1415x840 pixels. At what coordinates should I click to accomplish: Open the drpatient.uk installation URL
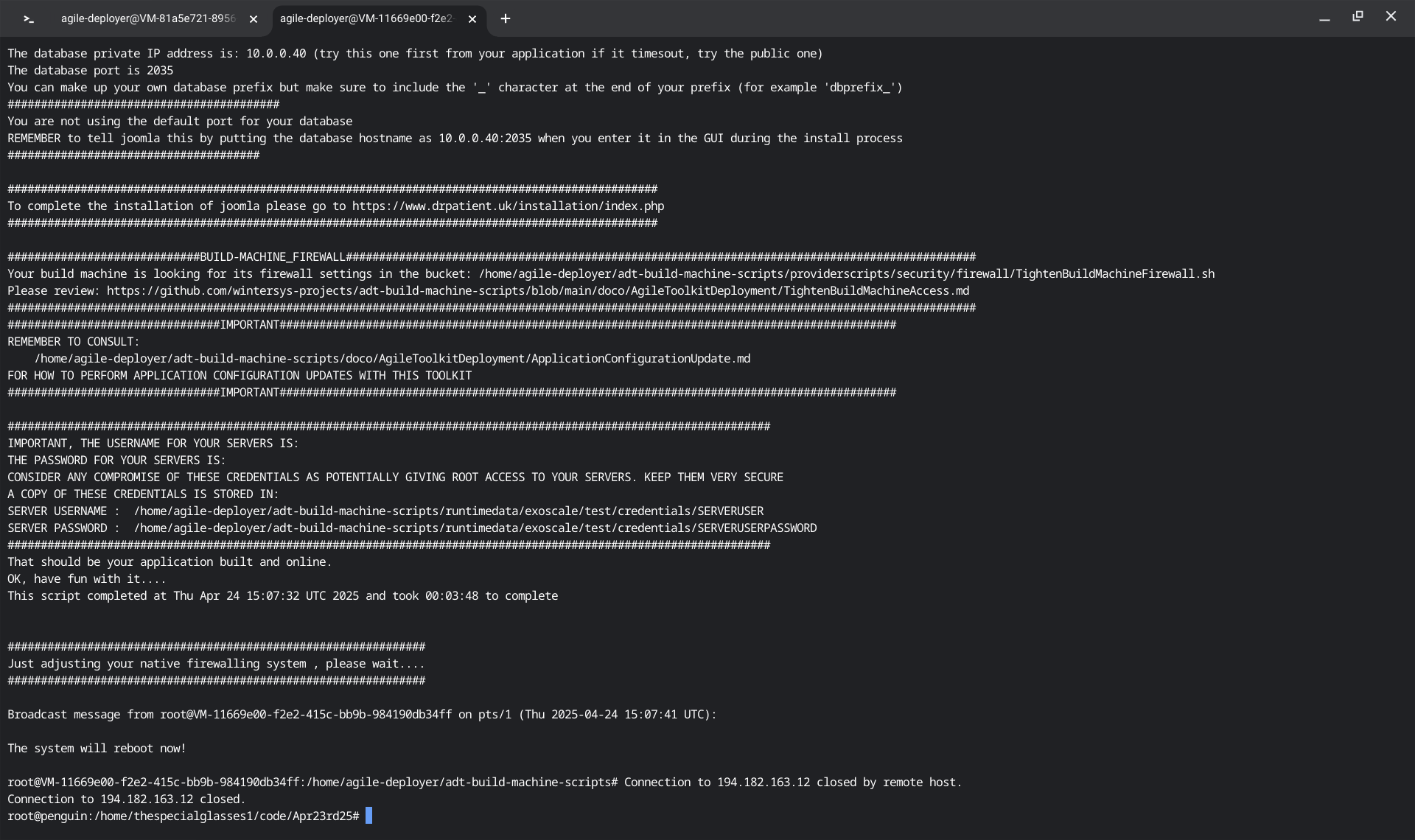click(508, 206)
